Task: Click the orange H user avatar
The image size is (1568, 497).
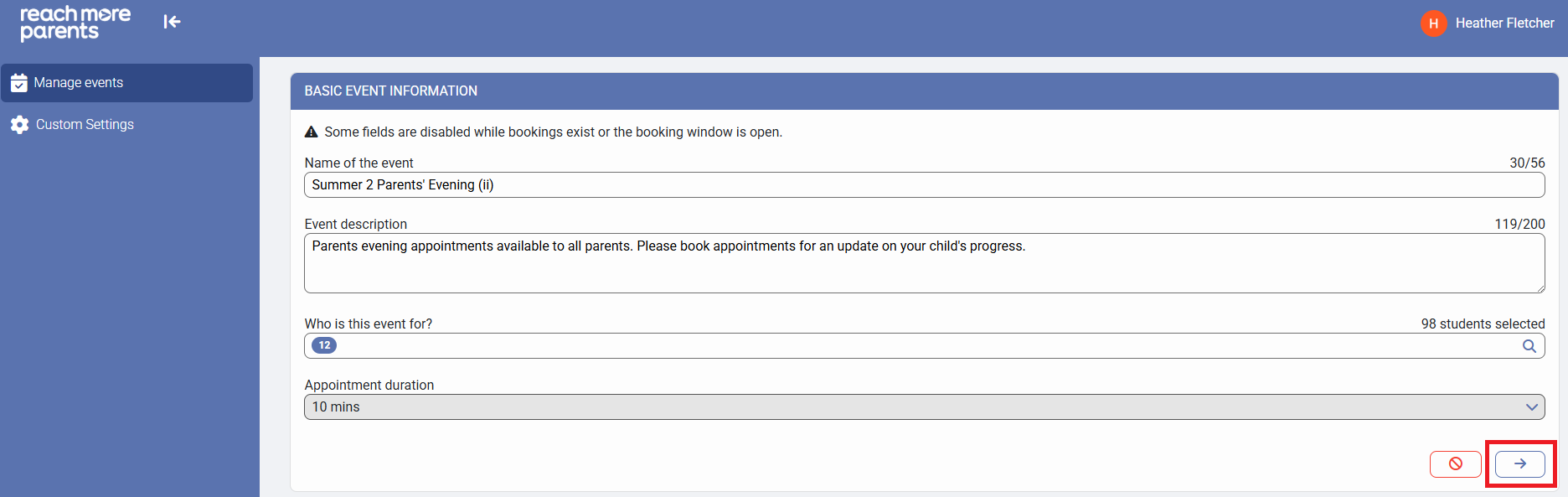Action: (x=1433, y=23)
